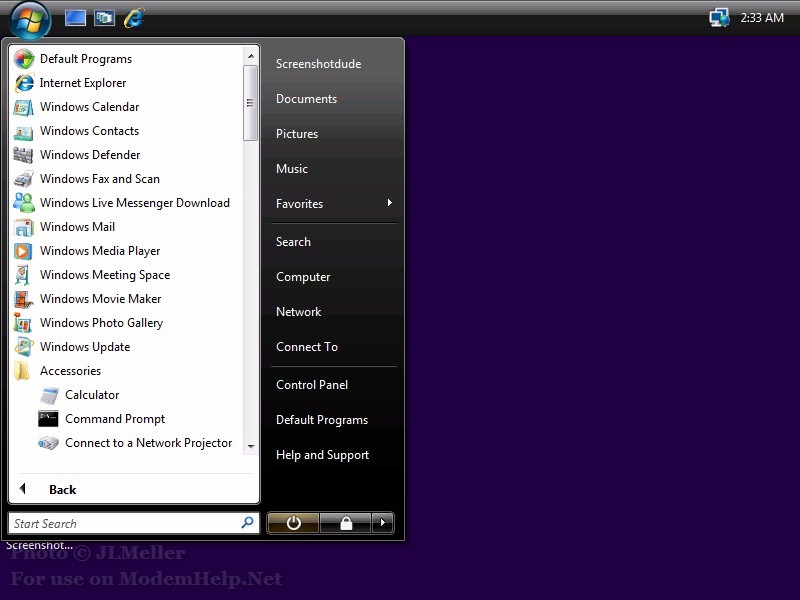
Task: Go Back to the main Start menu
Action: click(62, 490)
